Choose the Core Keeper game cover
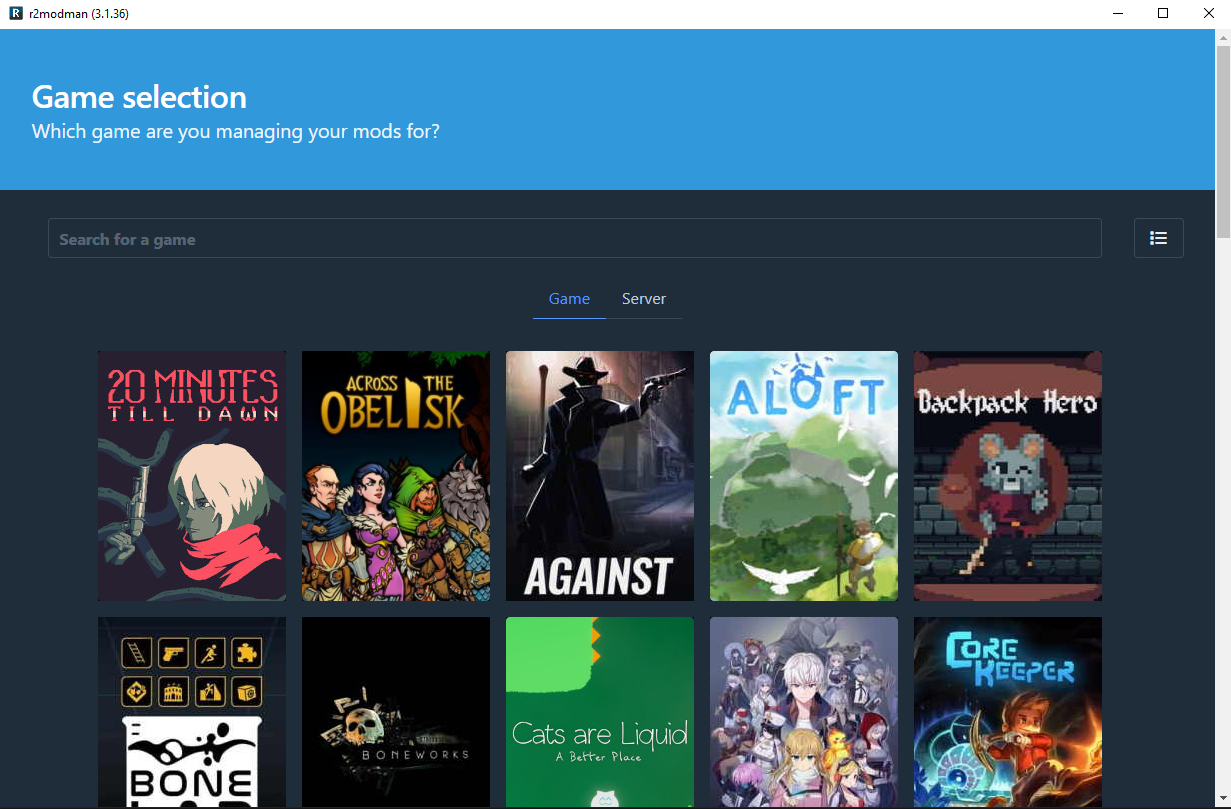The width and height of the screenshot is (1231, 809). click(x=1008, y=712)
